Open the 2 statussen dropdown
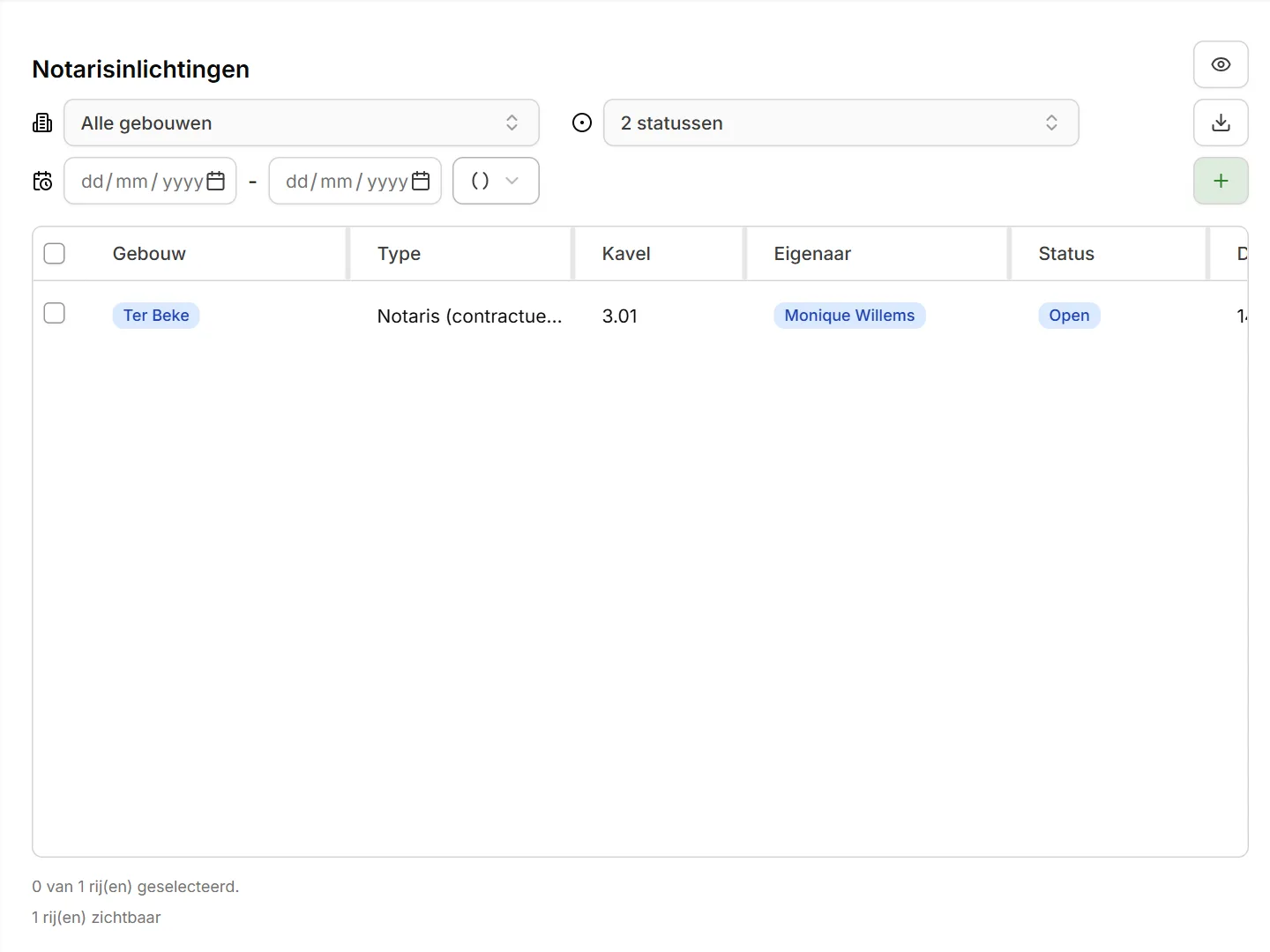Screen dimensions: 1270x952 pos(841,123)
